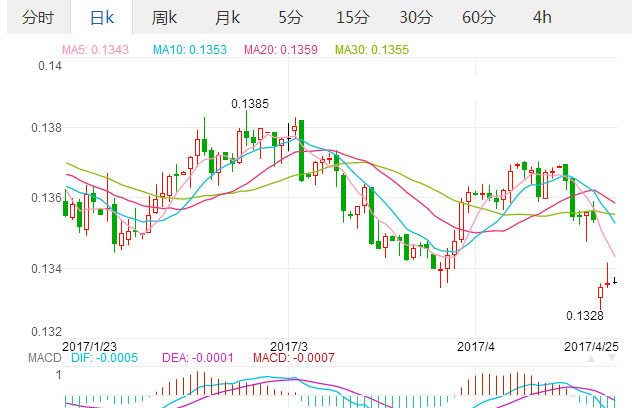Switch to the 60分 tab
This screenshot has width=632, height=408.
[x=478, y=17]
